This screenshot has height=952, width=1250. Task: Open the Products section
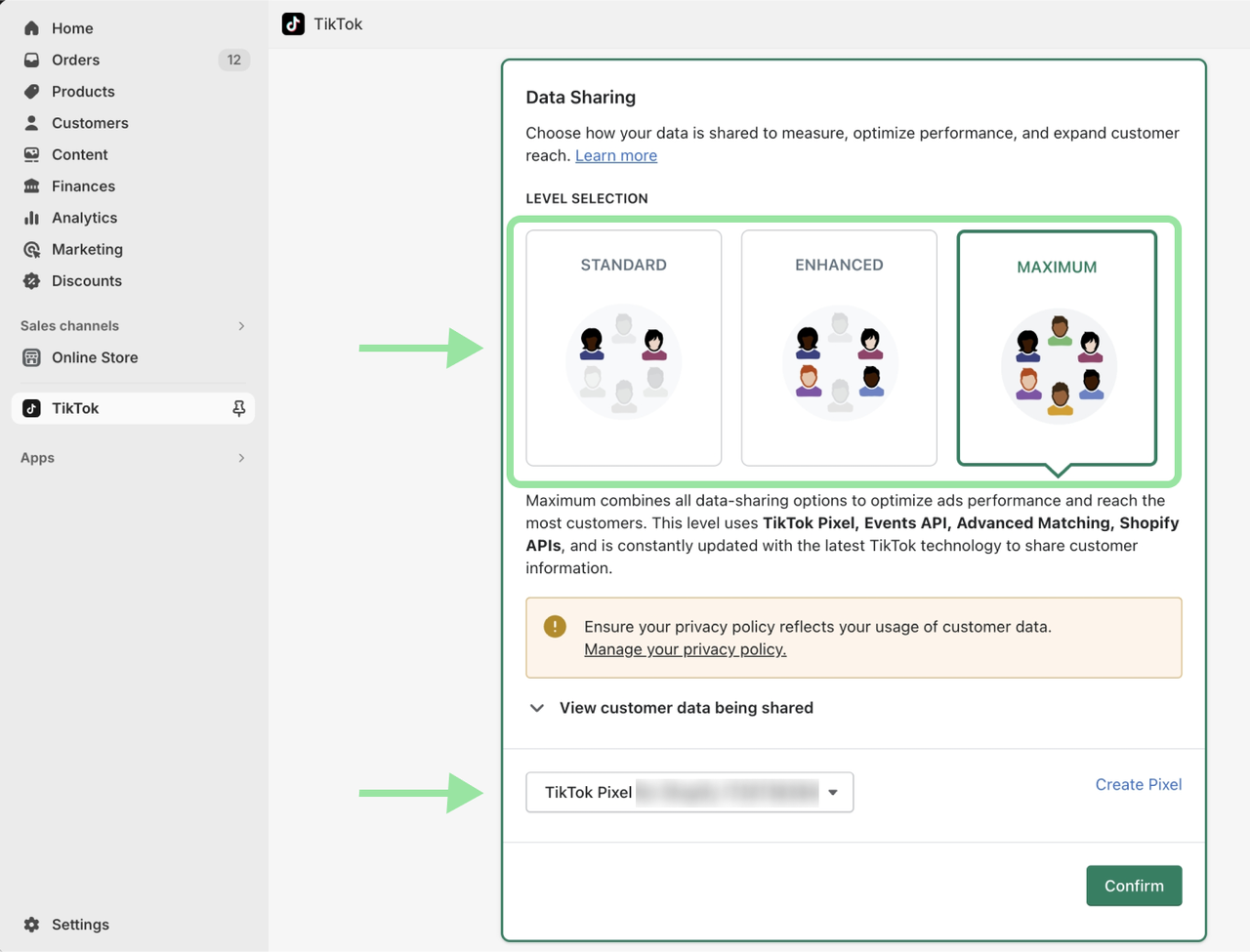[x=80, y=91]
